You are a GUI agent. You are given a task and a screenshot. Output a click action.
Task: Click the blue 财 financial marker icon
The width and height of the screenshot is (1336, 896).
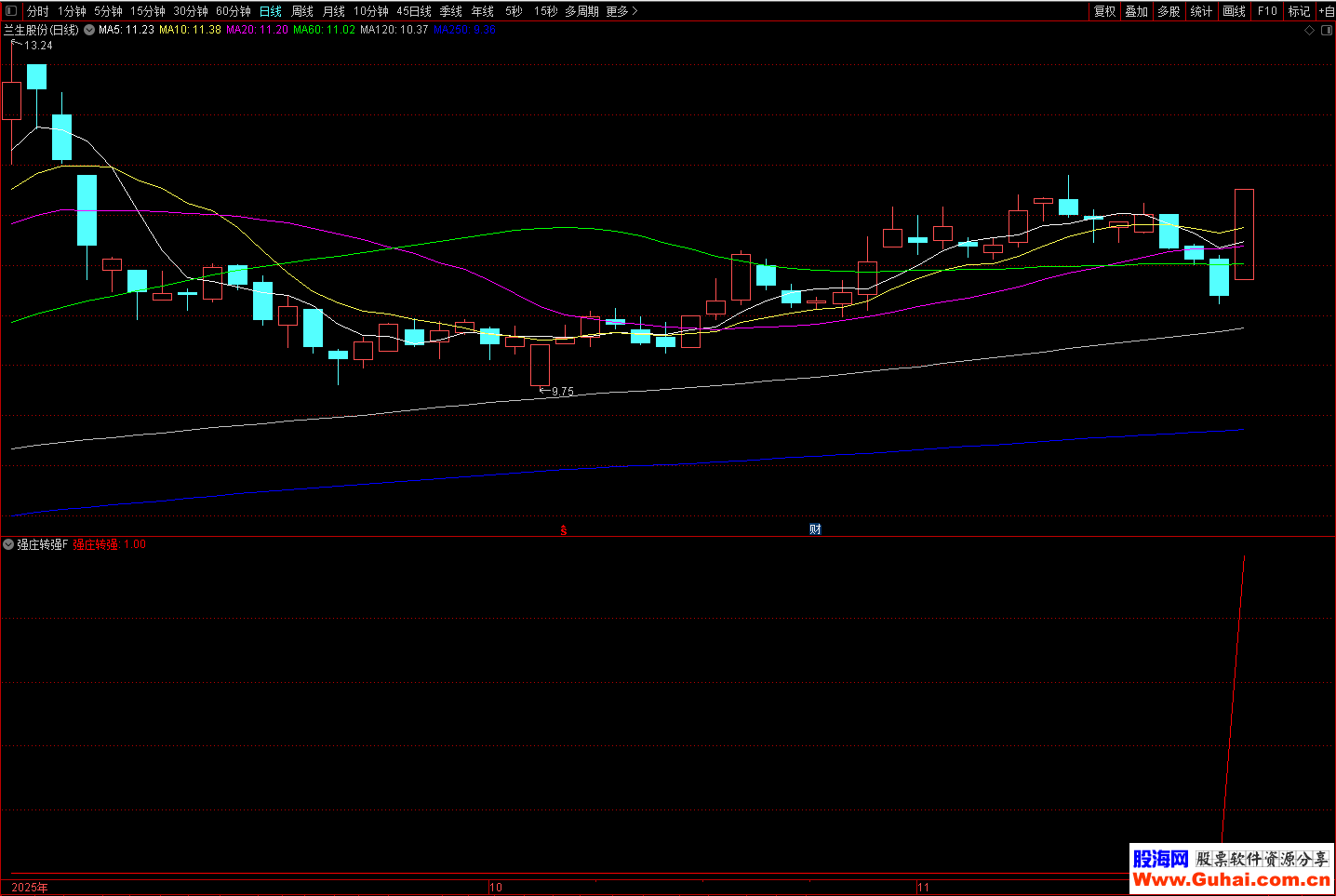(x=815, y=529)
